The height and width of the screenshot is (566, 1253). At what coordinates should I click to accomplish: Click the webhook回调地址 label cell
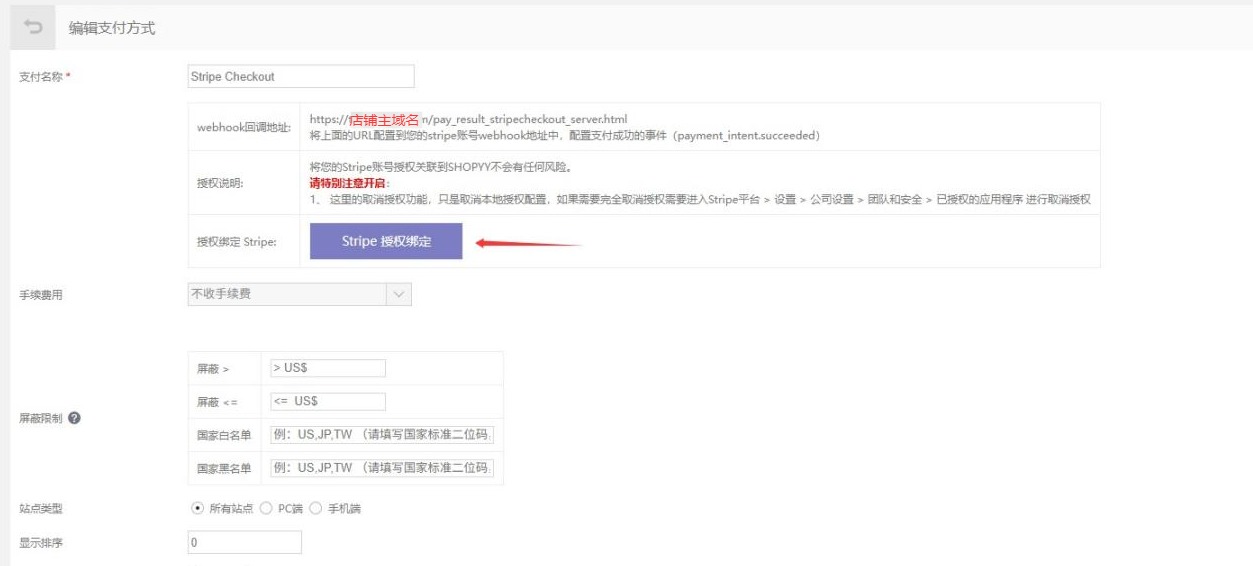(x=244, y=127)
